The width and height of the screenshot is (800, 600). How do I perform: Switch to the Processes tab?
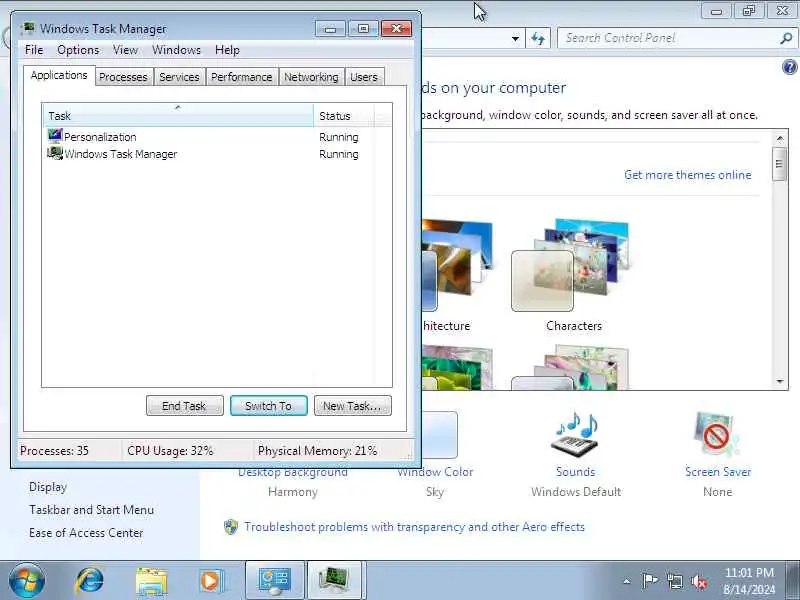tap(123, 77)
